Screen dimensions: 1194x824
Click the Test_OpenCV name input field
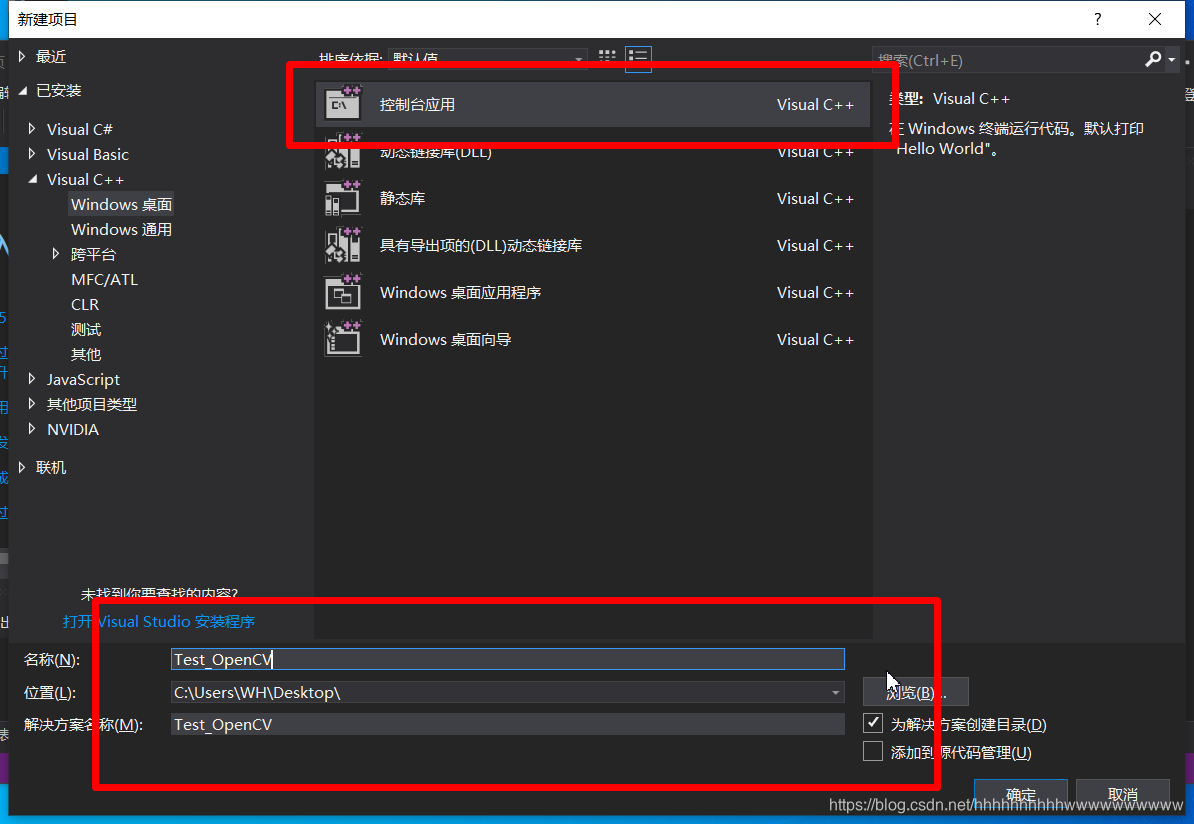click(x=500, y=659)
